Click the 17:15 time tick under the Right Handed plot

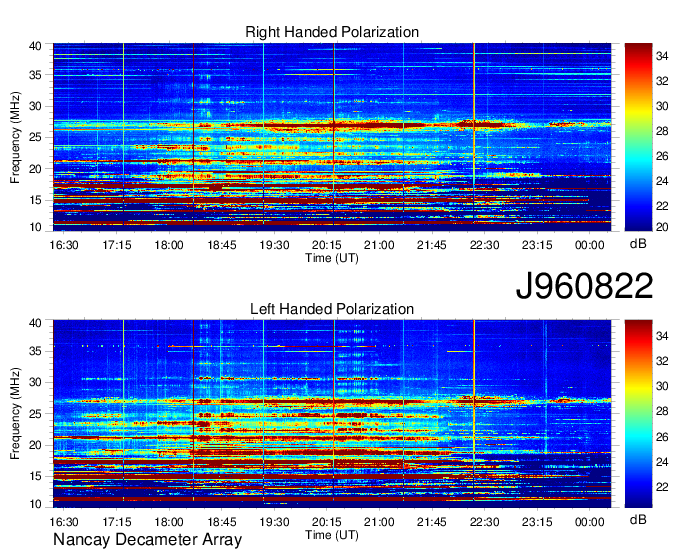point(117,245)
